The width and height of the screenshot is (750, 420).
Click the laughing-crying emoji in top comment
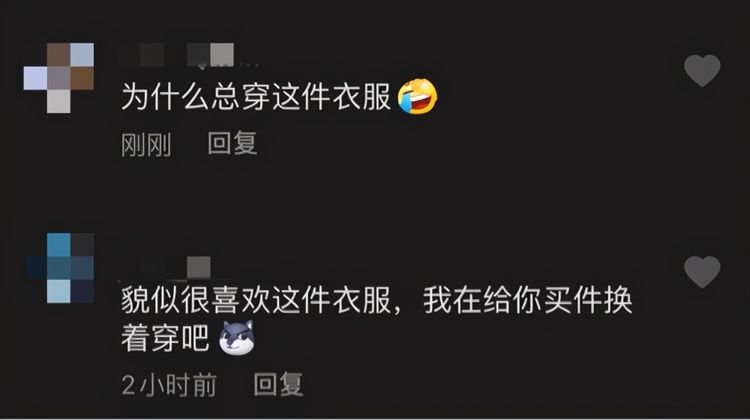[418, 96]
